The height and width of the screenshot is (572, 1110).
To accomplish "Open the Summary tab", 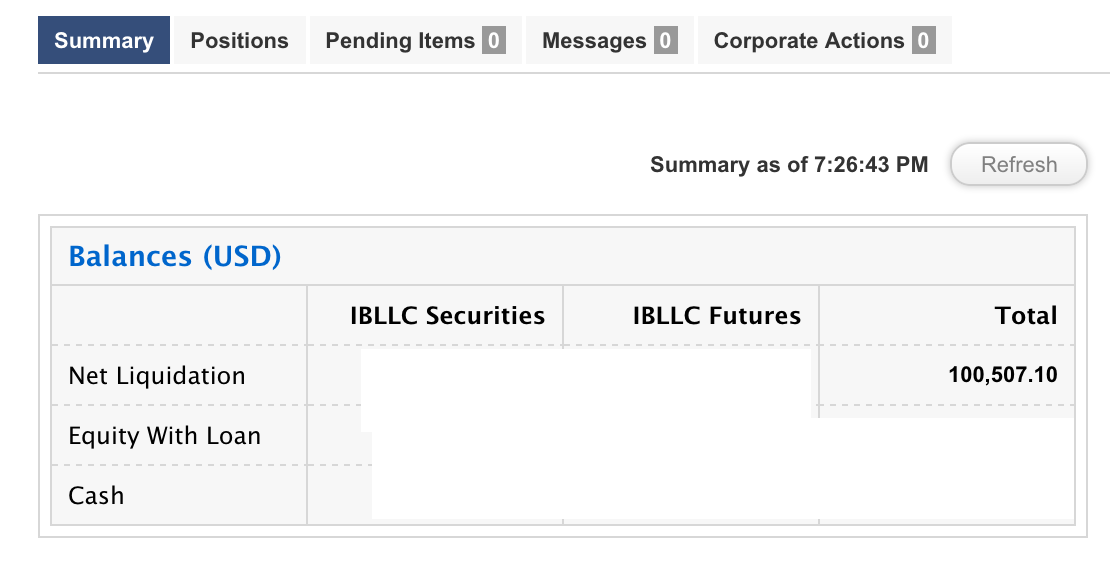I will click(104, 41).
